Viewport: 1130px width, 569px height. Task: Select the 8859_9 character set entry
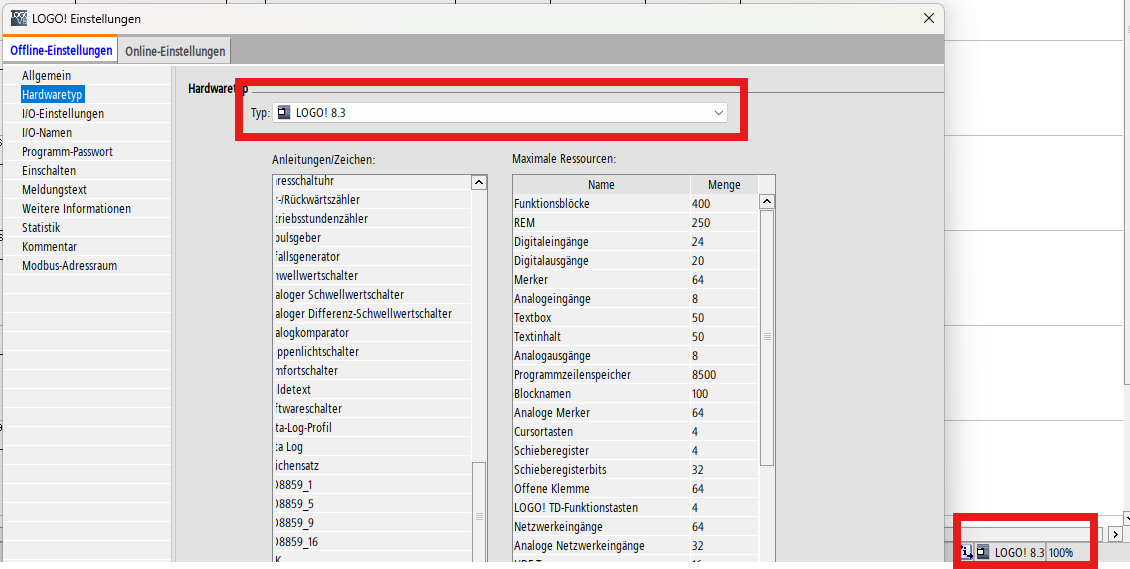372,523
